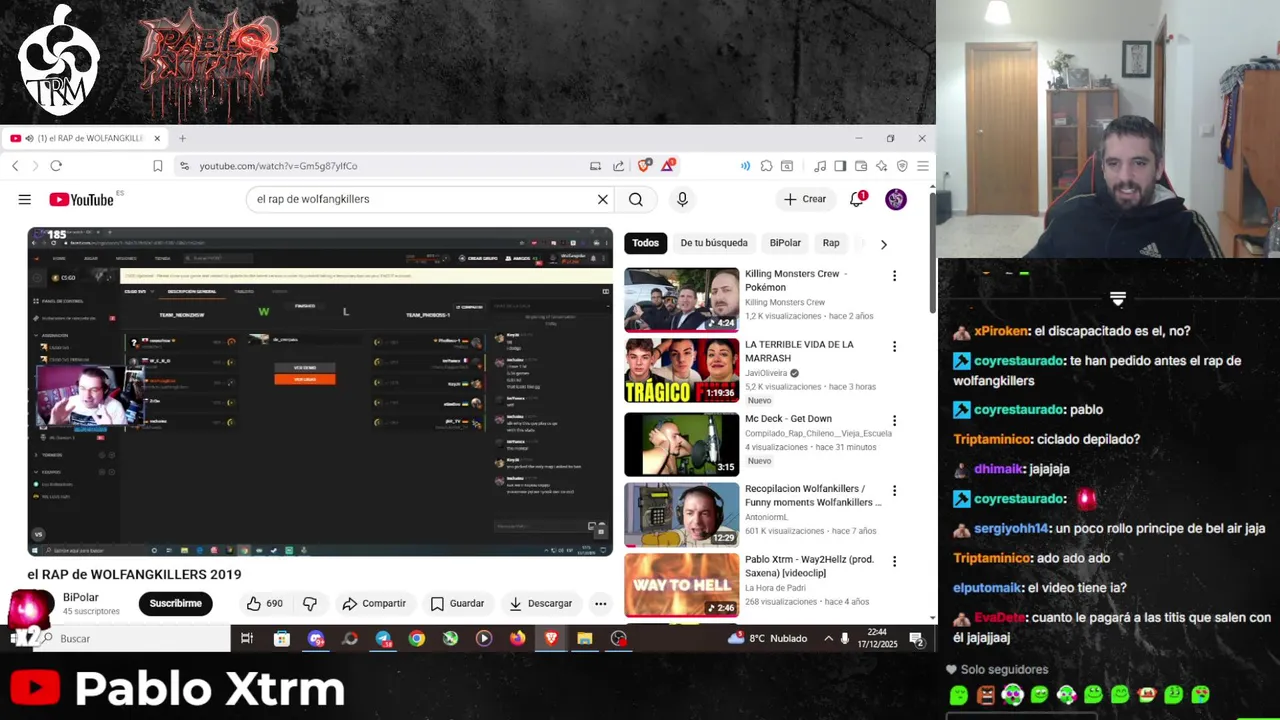
Task: Open options for Mc Deck Get Down
Action: 894,421
